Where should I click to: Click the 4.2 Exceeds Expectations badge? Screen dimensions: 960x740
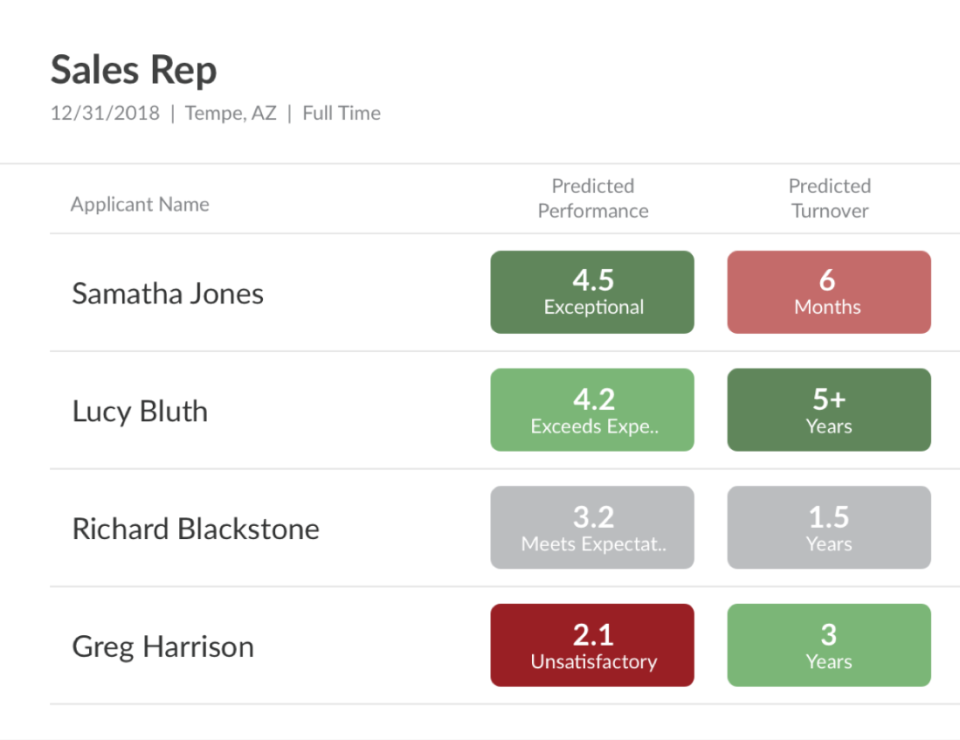(592, 410)
